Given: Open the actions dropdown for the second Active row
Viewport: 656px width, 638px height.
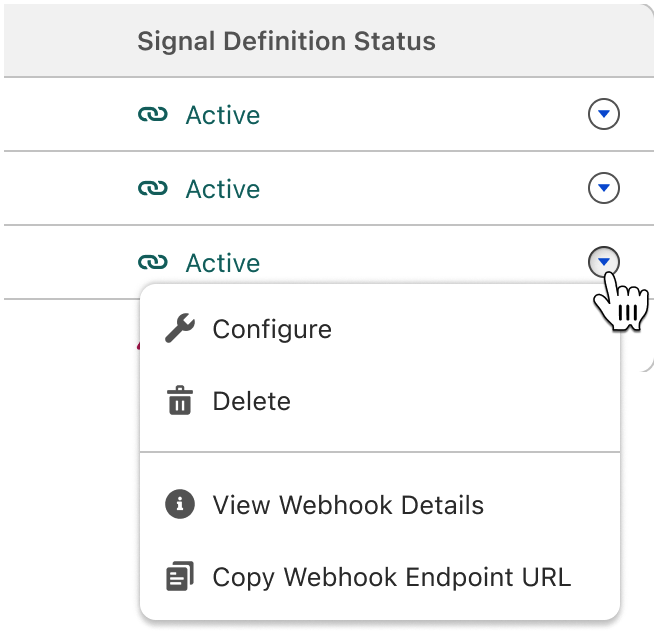Looking at the screenshot, I should tap(604, 188).
